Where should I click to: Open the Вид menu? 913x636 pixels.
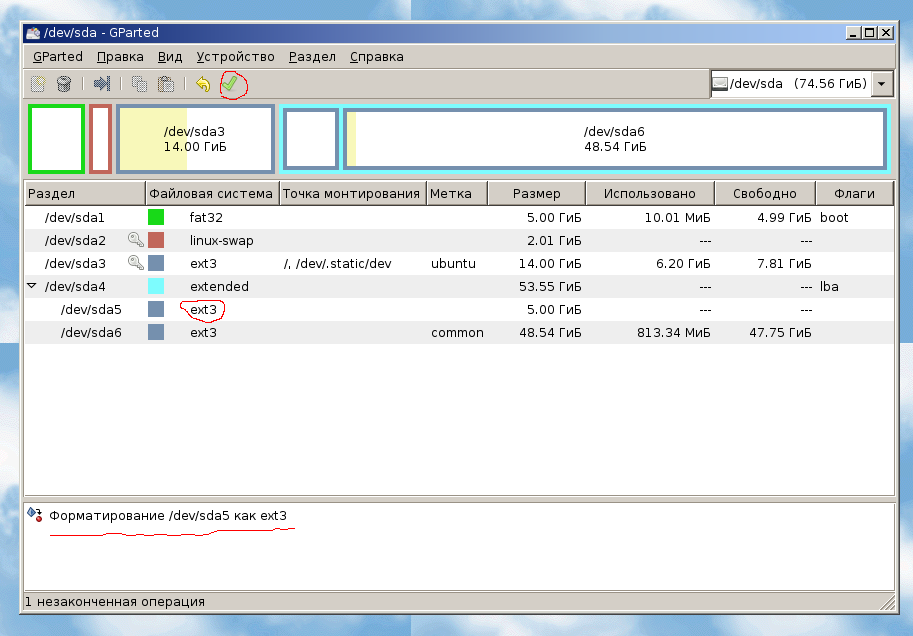(x=169, y=56)
